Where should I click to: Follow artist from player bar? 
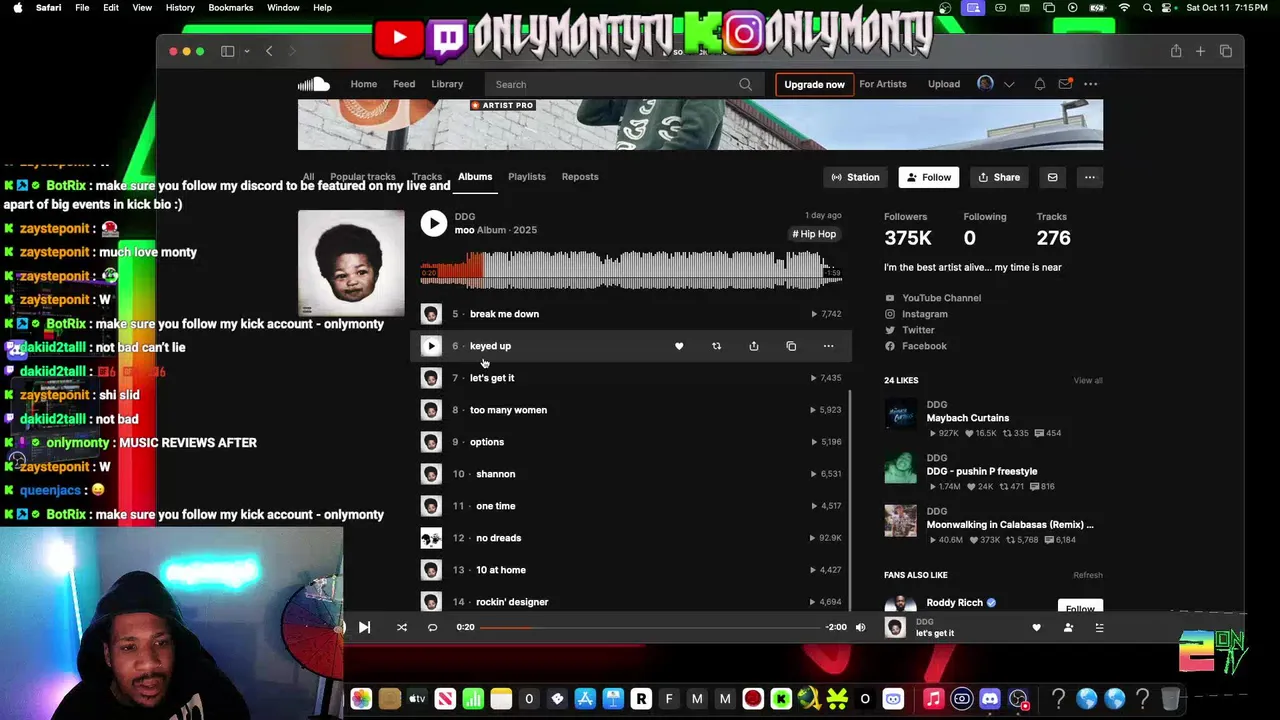click(1068, 627)
